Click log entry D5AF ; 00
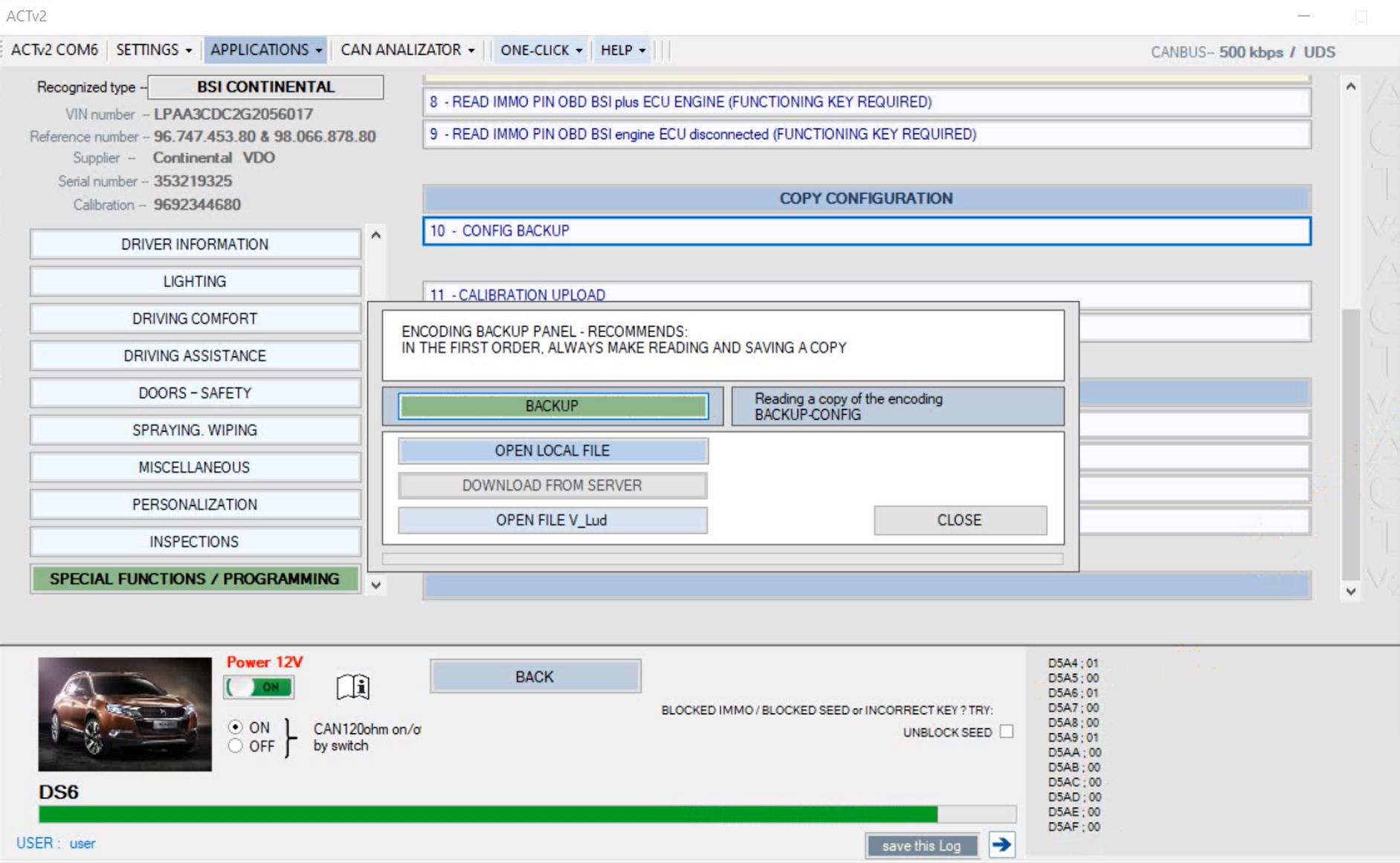 tap(1073, 827)
